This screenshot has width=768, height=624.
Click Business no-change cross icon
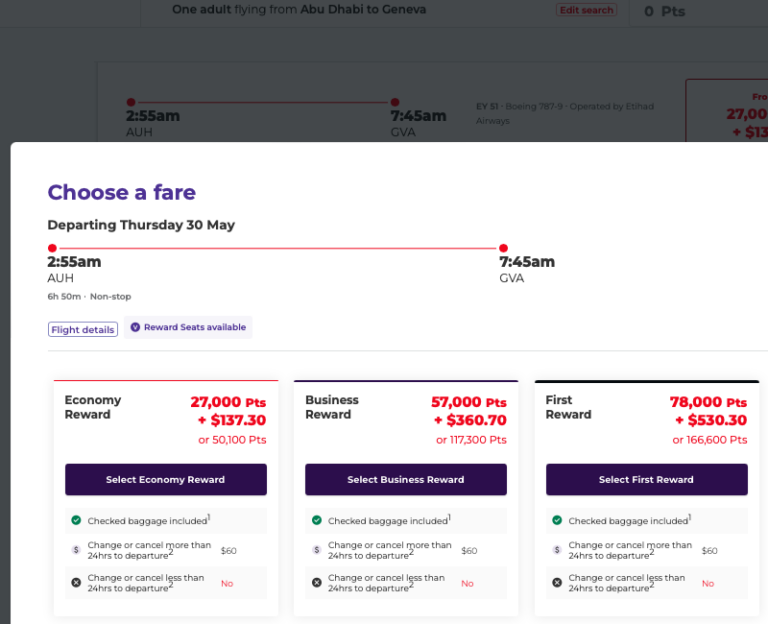[x=317, y=582]
